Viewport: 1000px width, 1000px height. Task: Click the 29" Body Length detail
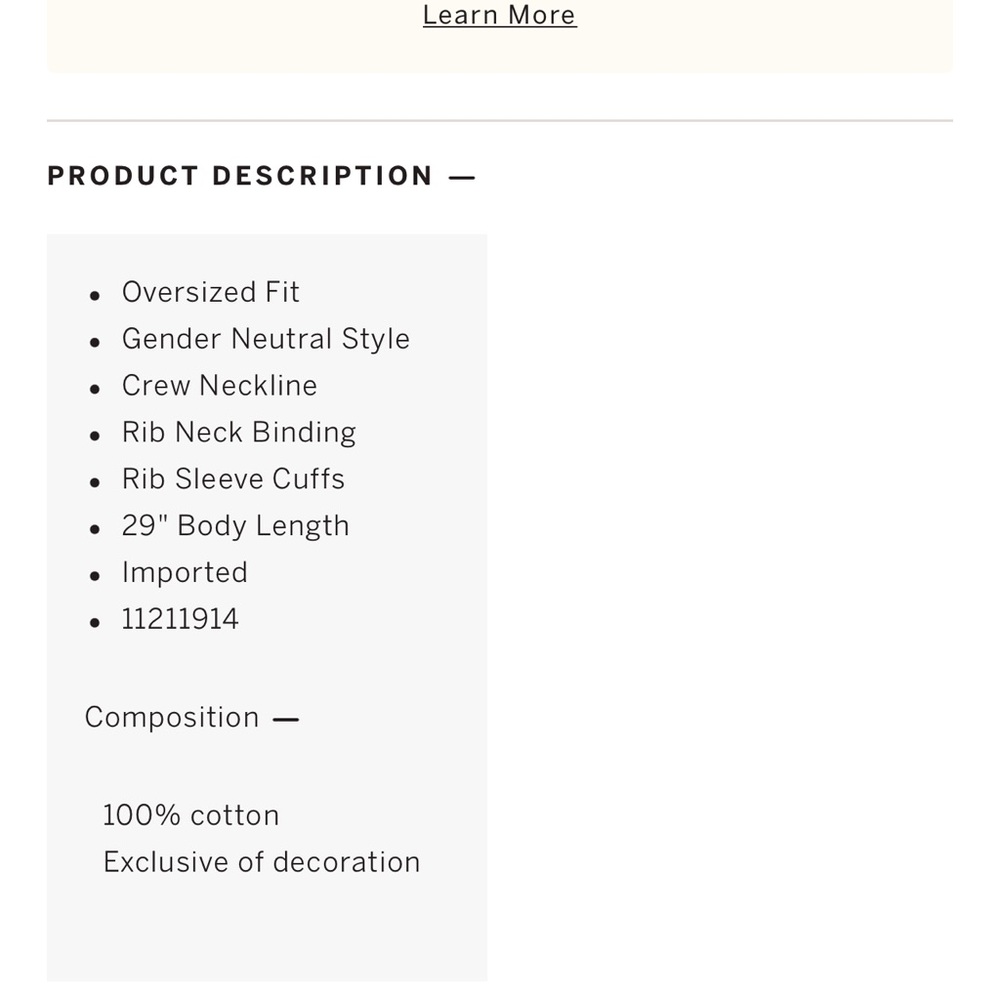(x=235, y=526)
